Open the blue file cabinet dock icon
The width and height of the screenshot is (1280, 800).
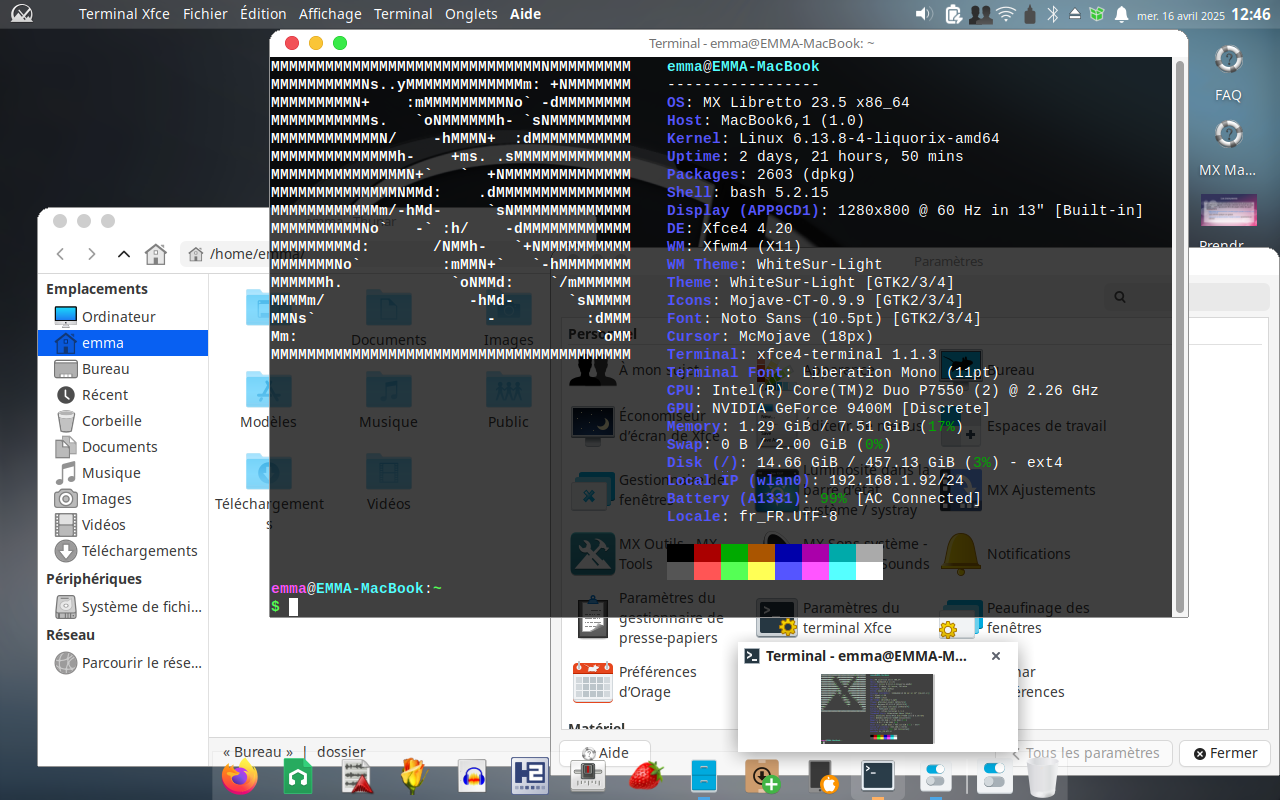[704, 777]
